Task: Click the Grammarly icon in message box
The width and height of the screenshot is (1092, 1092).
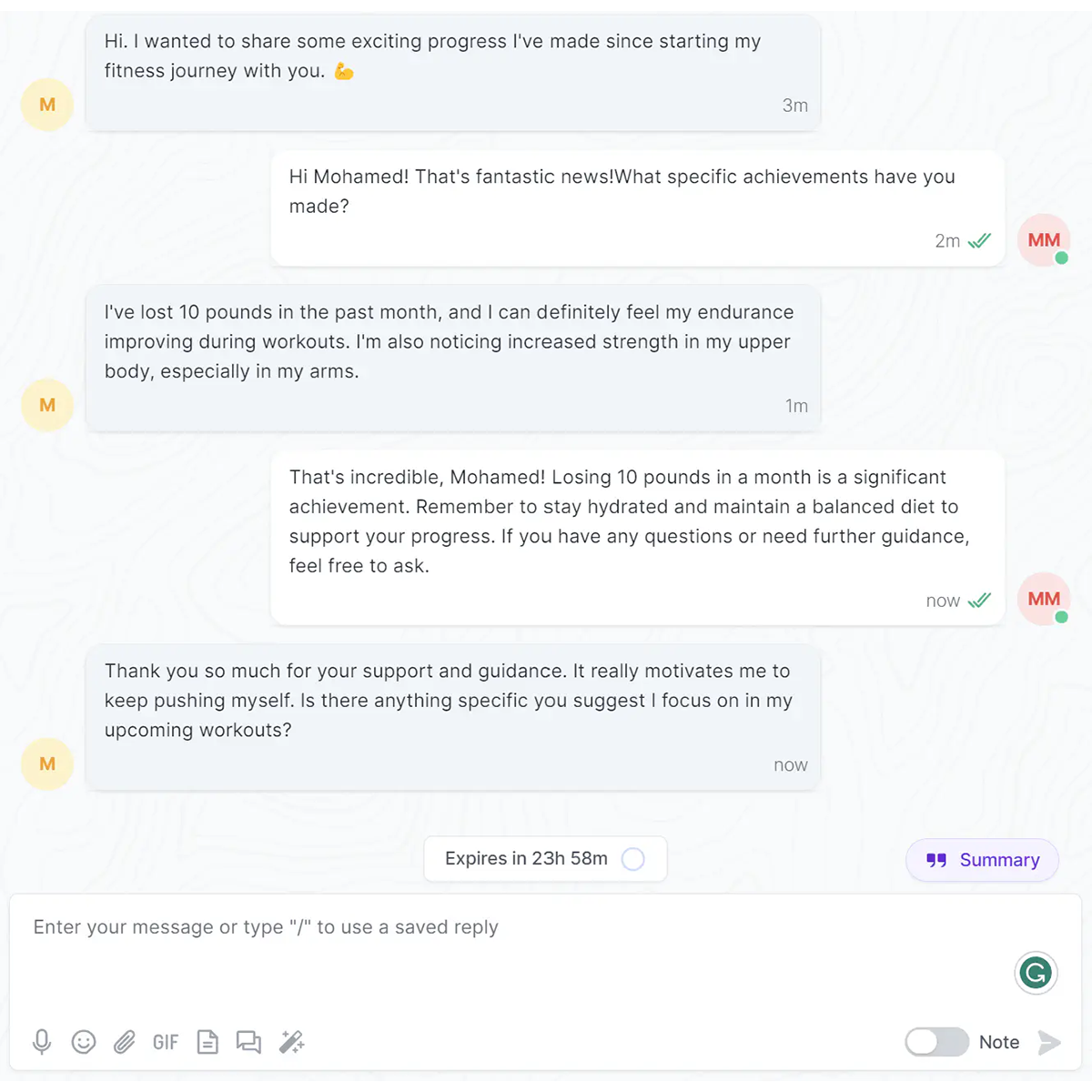Action: click(1036, 973)
